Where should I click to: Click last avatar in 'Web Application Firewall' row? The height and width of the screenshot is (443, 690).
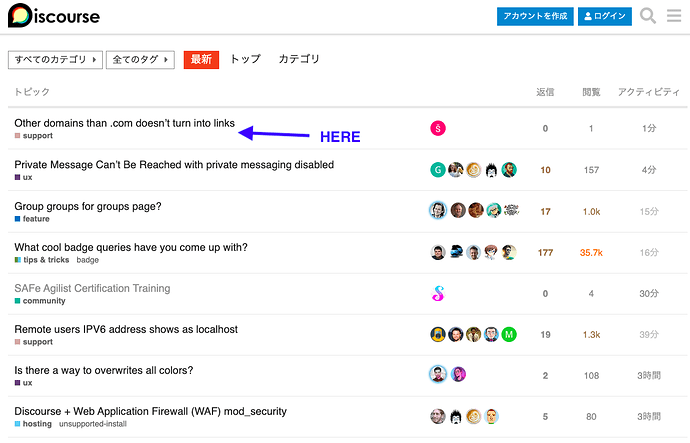(x=491, y=416)
